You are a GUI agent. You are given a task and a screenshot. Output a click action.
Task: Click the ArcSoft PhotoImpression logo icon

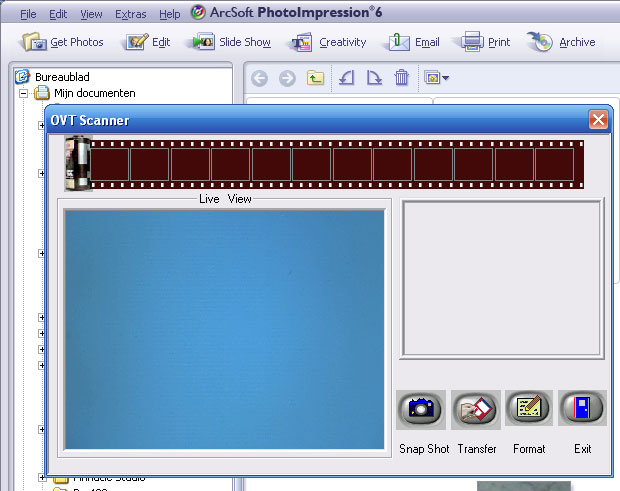click(x=198, y=13)
